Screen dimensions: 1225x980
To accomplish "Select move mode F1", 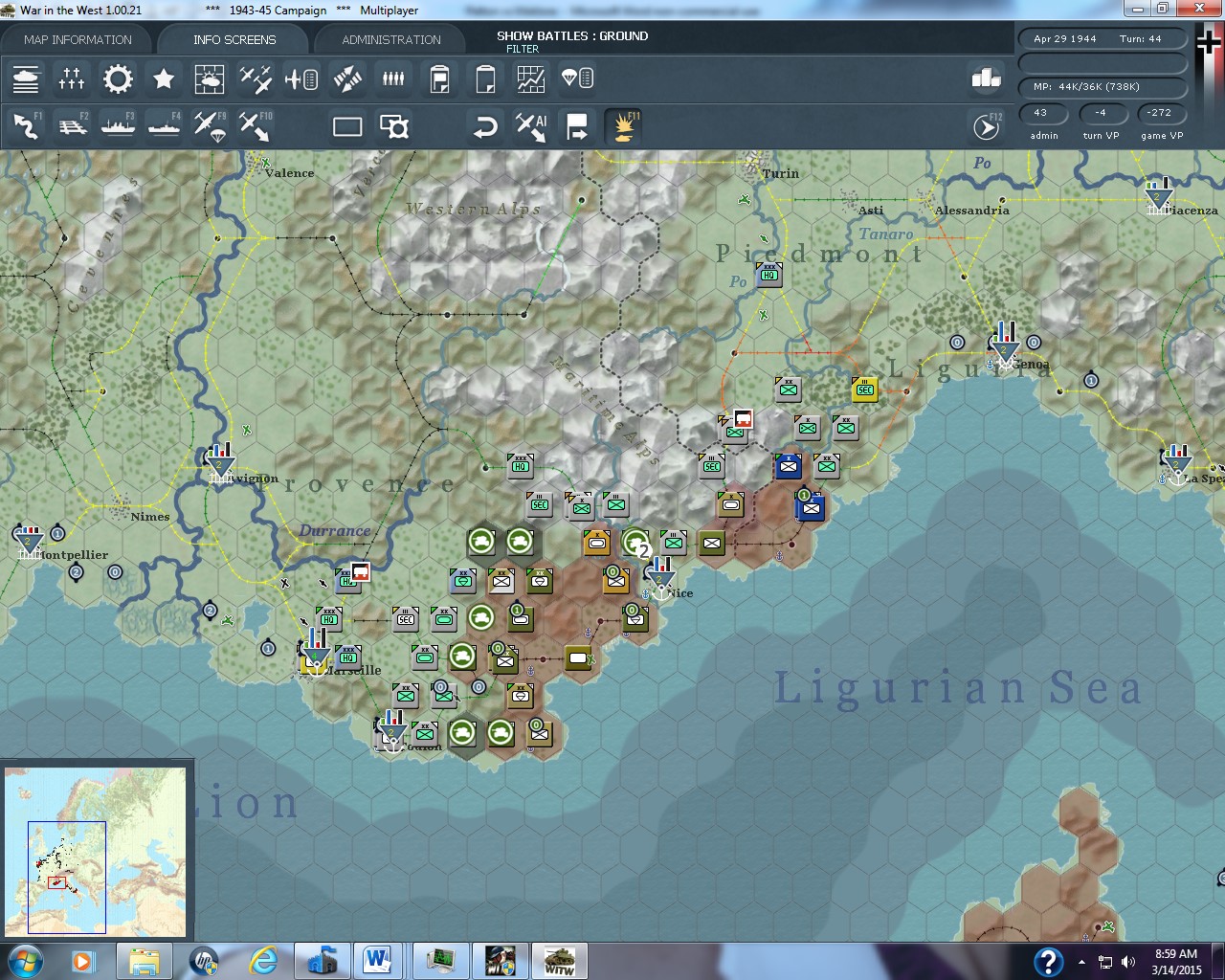I will point(26,126).
